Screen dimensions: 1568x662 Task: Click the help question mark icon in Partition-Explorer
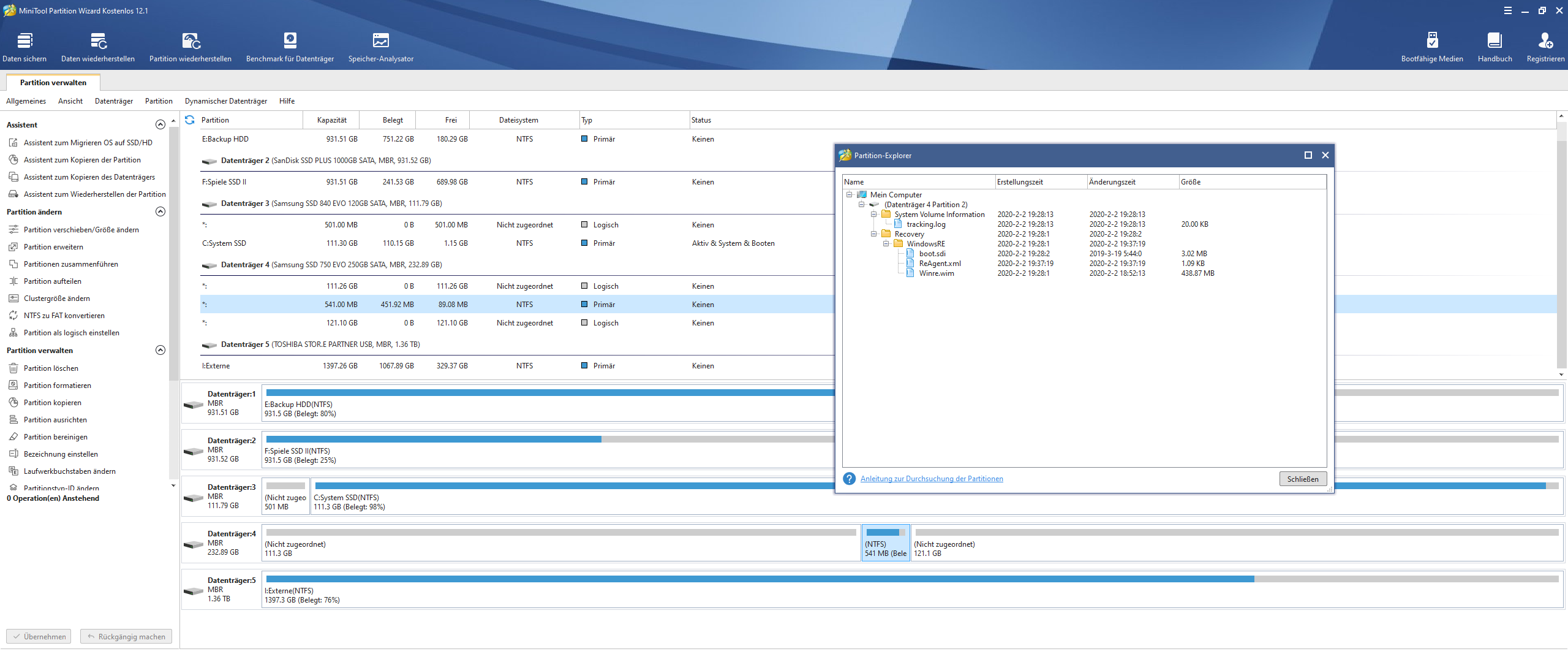pos(849,479)
